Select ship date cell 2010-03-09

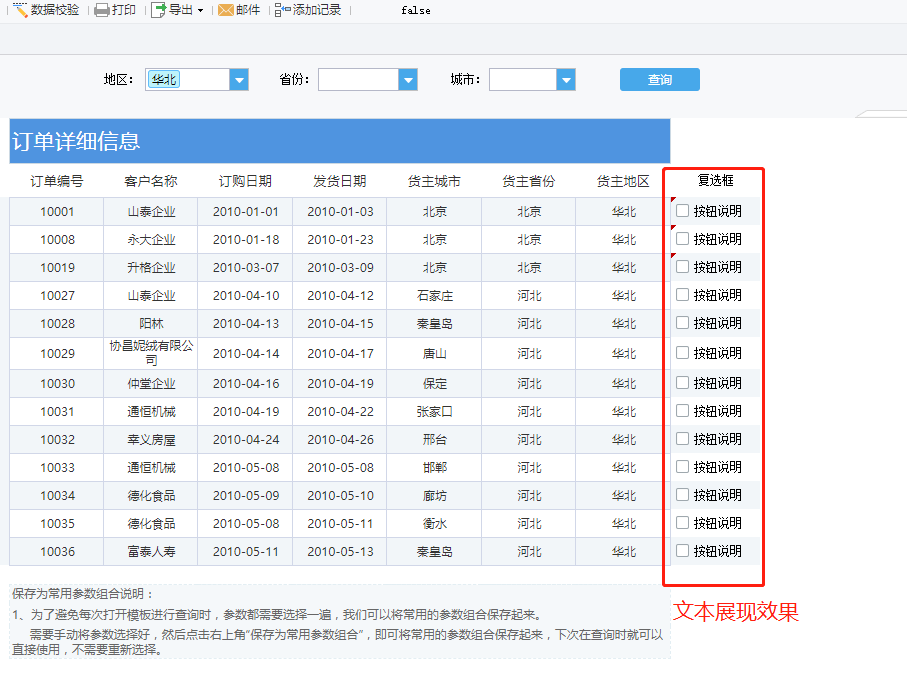coord(340,268)
